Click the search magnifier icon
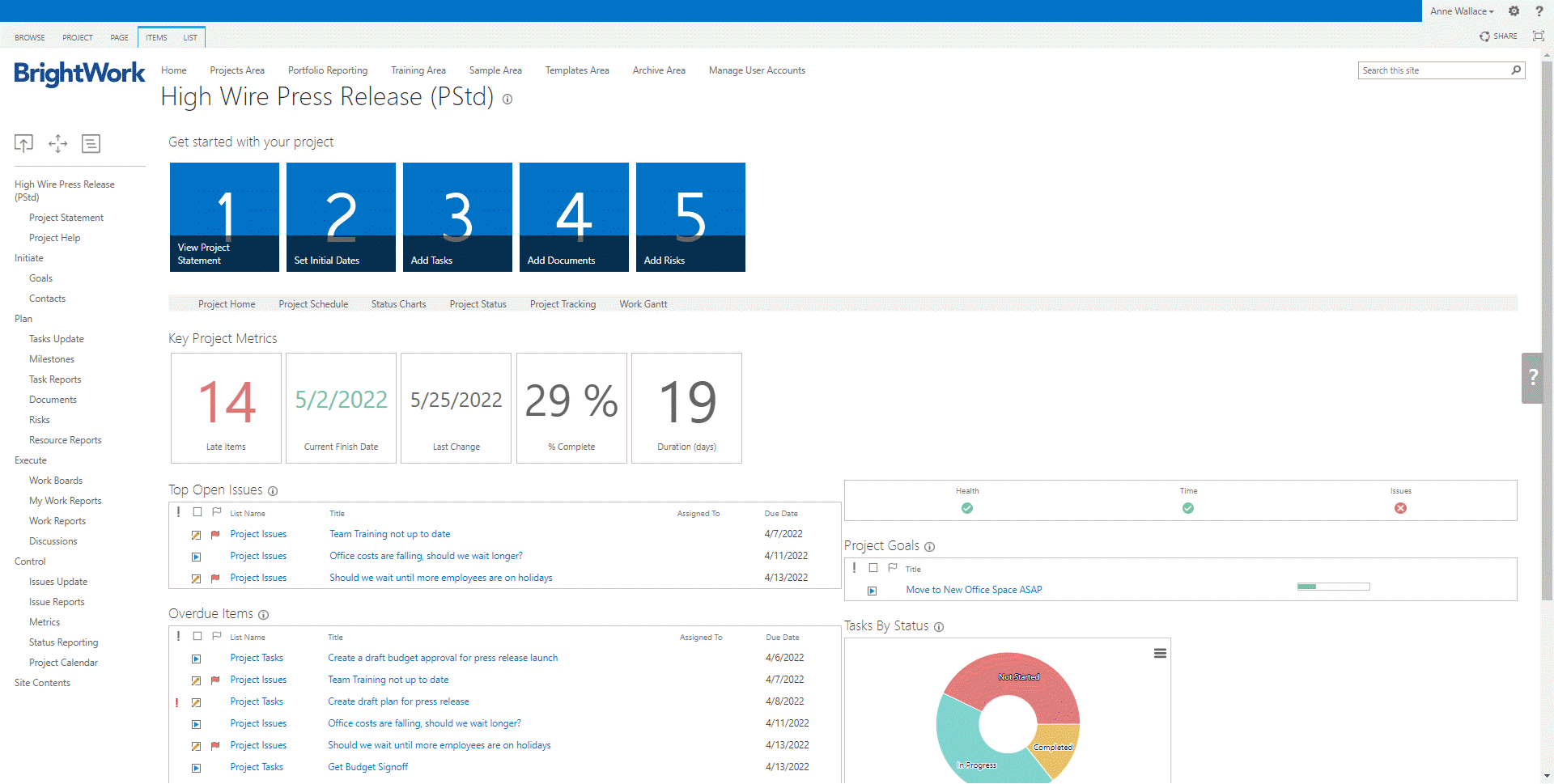This screenshot has height=784, width=1554. 1516,70
